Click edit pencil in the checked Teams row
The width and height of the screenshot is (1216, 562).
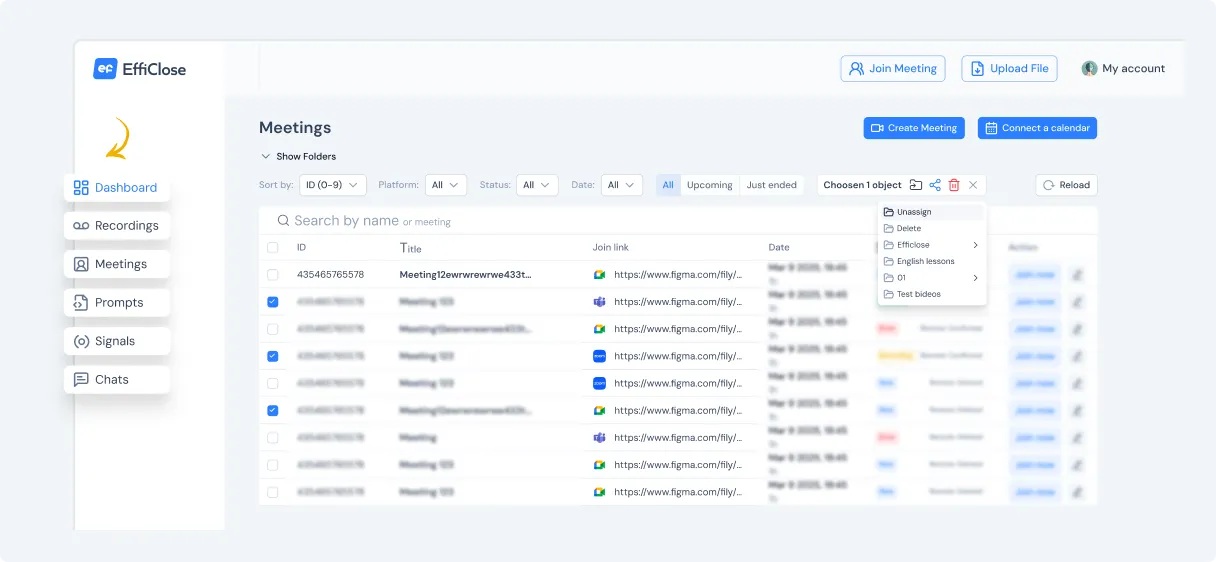click(x=1077, y=301)
